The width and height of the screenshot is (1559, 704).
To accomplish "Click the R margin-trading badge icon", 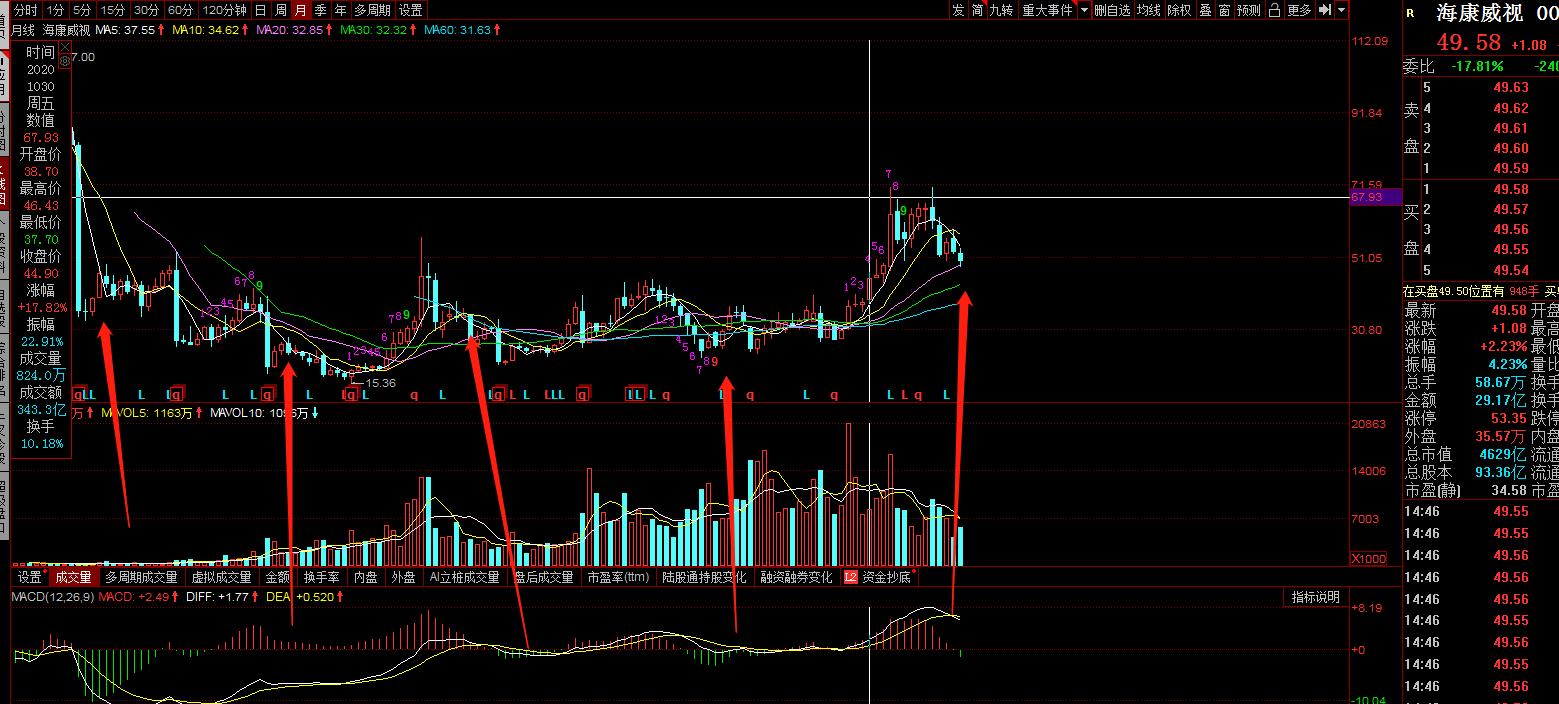I will tap(1410, 13).
